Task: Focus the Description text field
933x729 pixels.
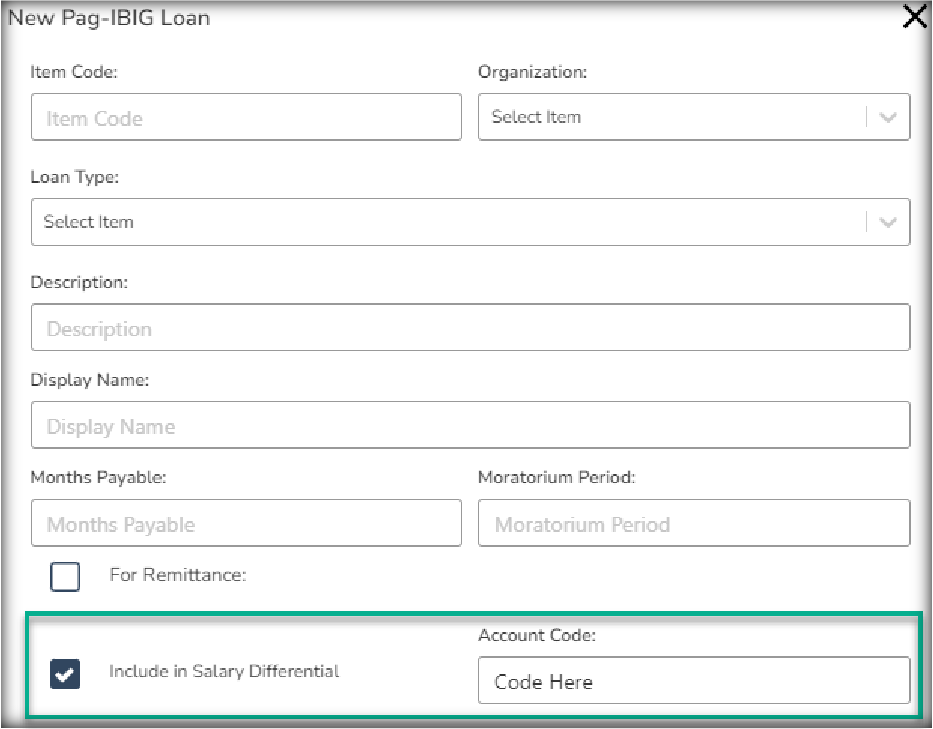Action: [x=470, y=328]
